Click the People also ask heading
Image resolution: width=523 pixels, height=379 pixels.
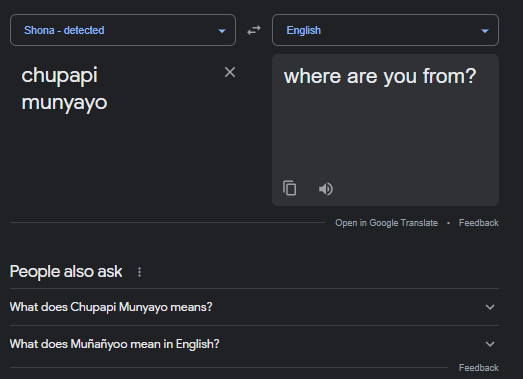(66, 272)
